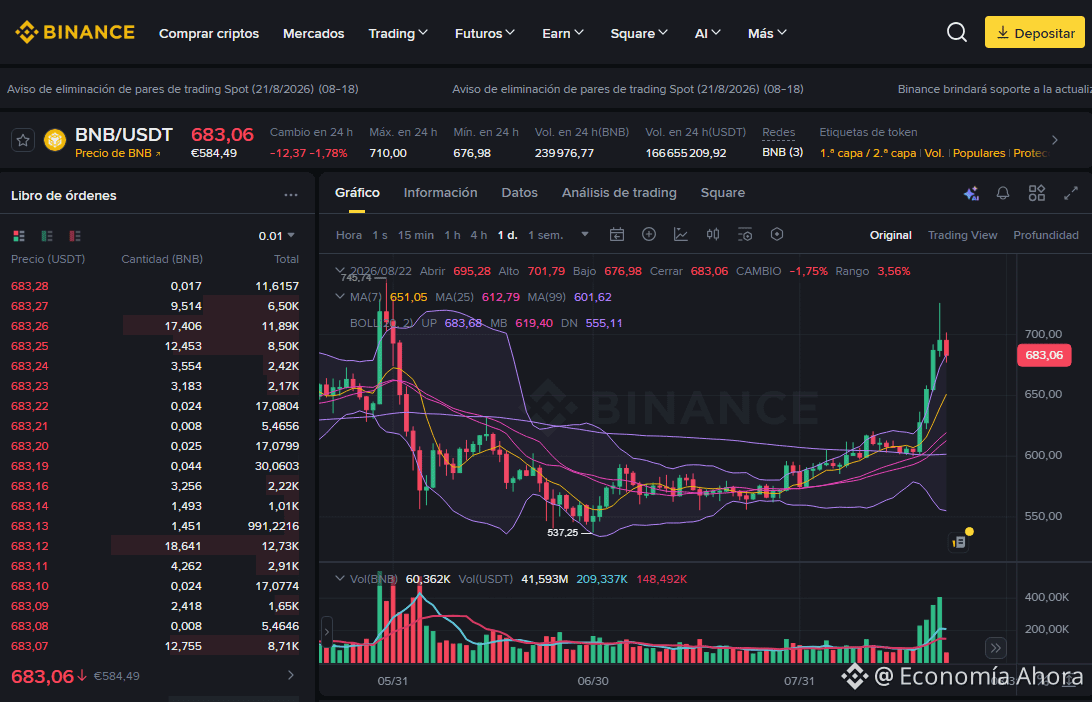Click the BNB coin icon
Image resolution: width=1092 pixels, height=702 pixels.
coord(55,140)
